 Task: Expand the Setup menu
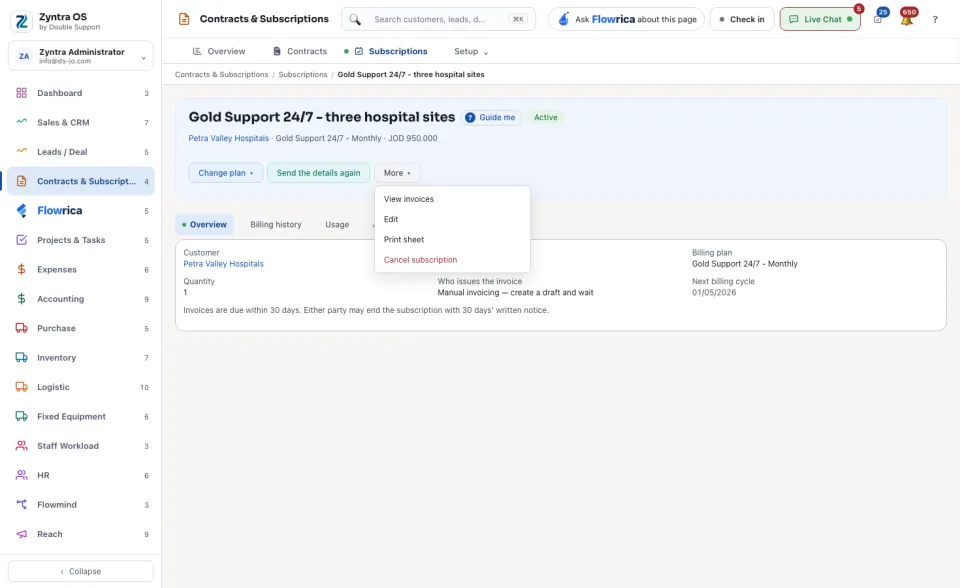pos(470,51)
